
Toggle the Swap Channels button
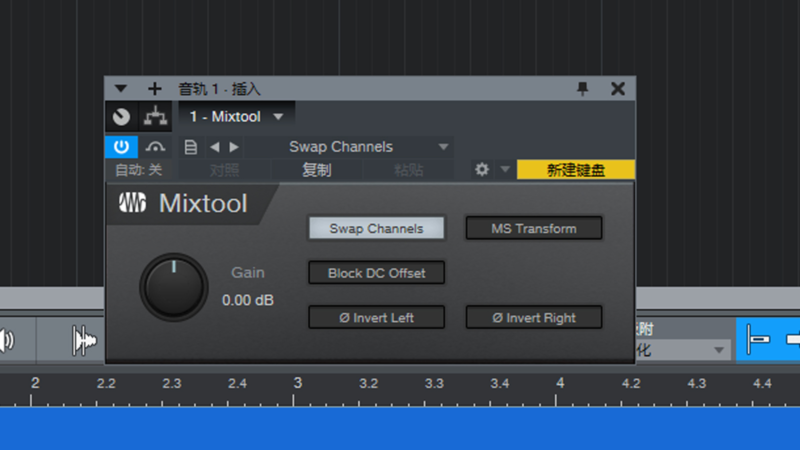pyautogui.click(x=376, y=228)
